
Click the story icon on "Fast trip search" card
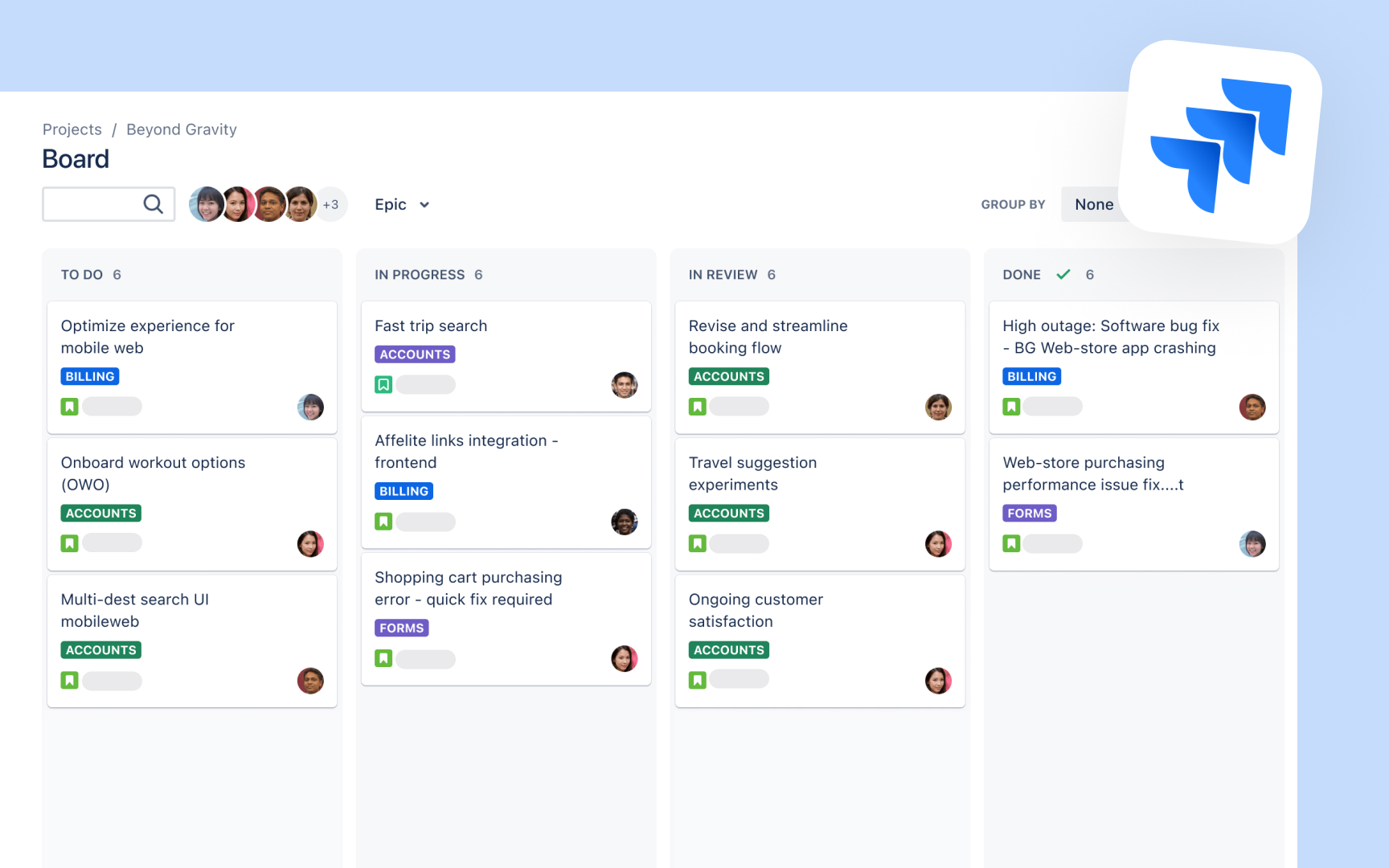(x=383, y=384)
